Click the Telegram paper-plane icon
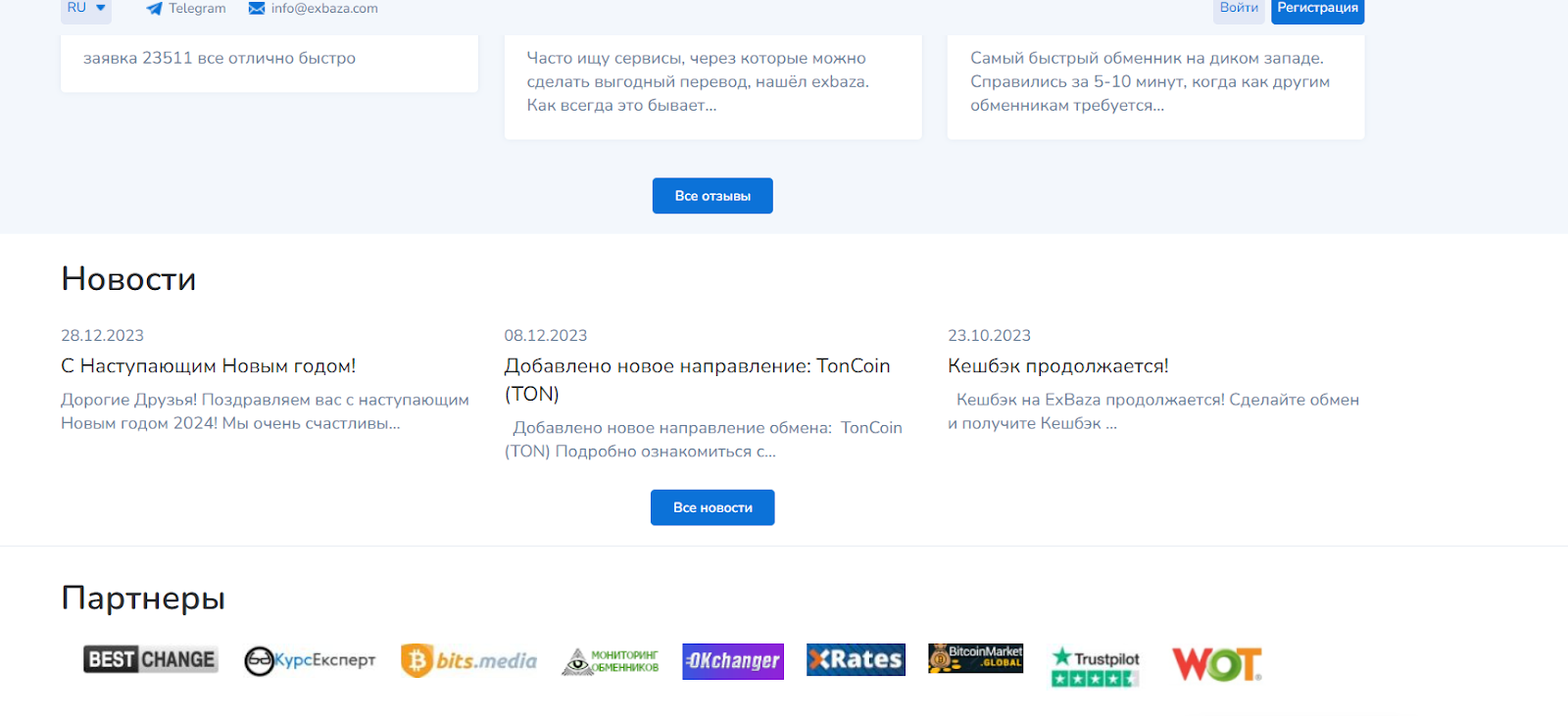 click(x=154, y=9)
